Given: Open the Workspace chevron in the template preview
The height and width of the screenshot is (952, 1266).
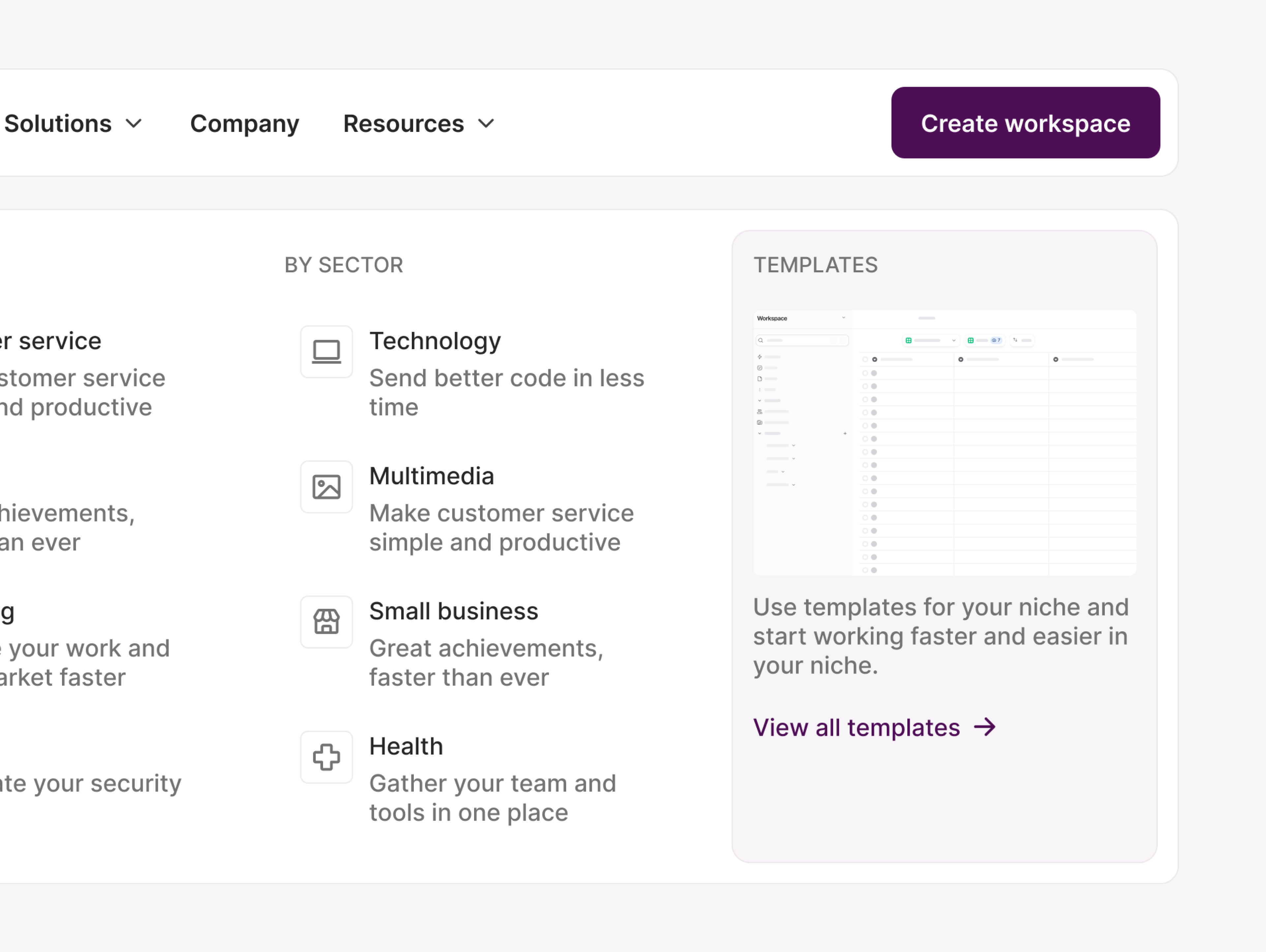Looking at the screenshot, I should [844, 317].
